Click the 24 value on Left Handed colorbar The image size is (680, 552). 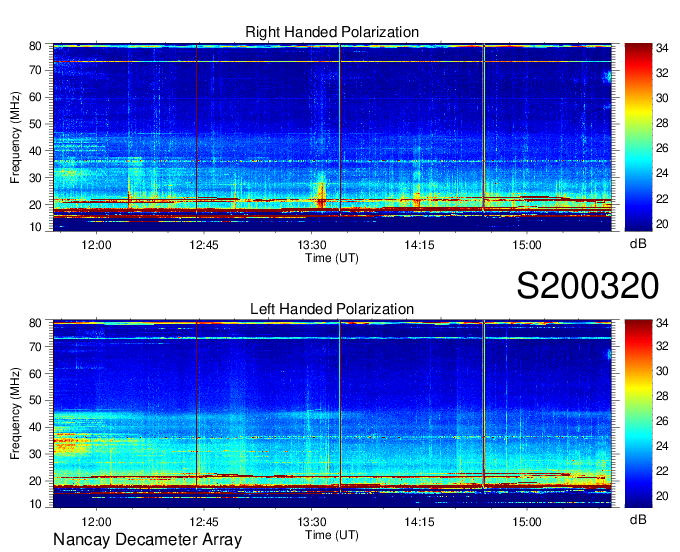point(662,446)
